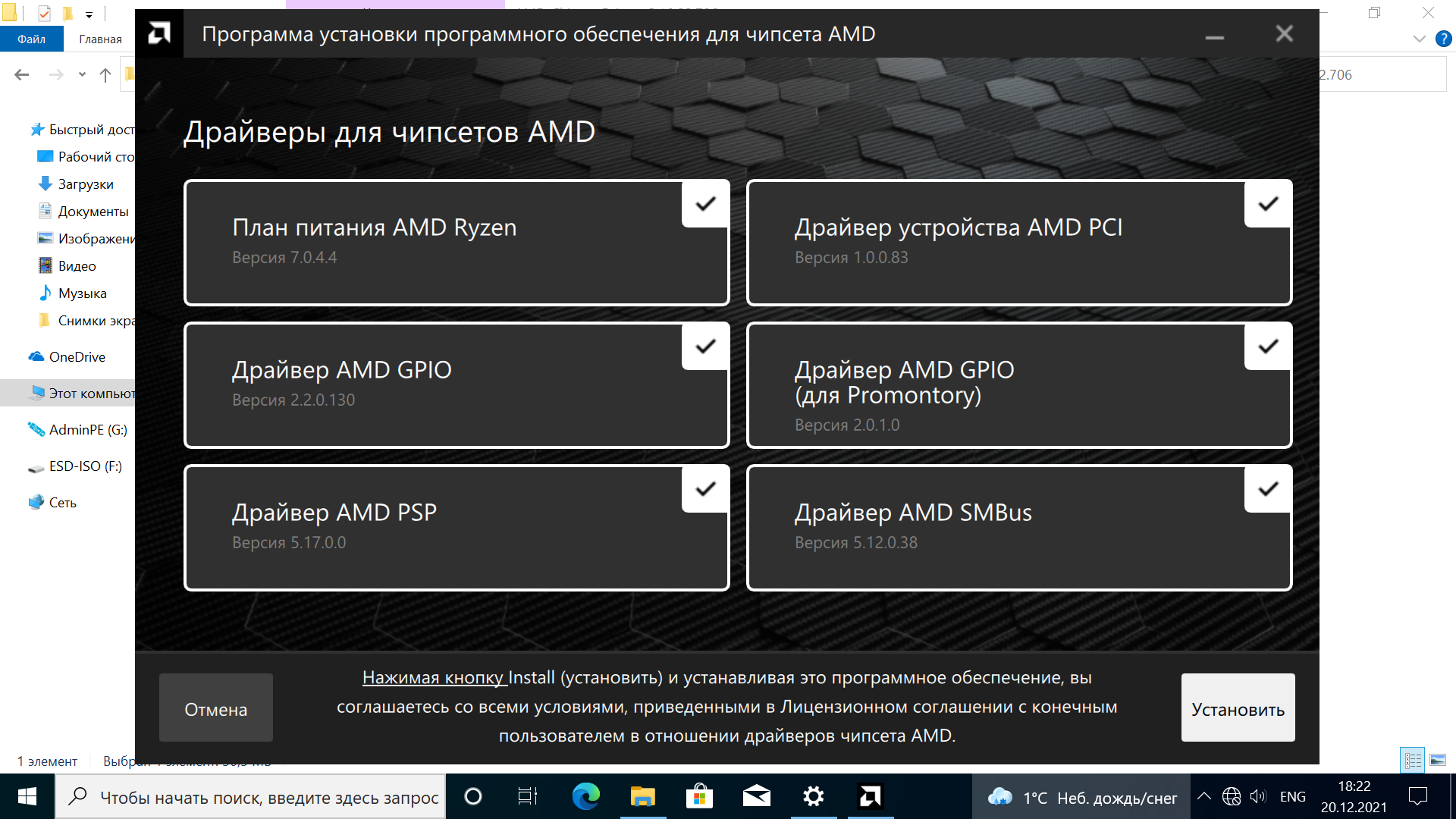1456x819 pixels.
Task: Open recent locations dropdown arrow in Explorer
Action: coord(82,74)
